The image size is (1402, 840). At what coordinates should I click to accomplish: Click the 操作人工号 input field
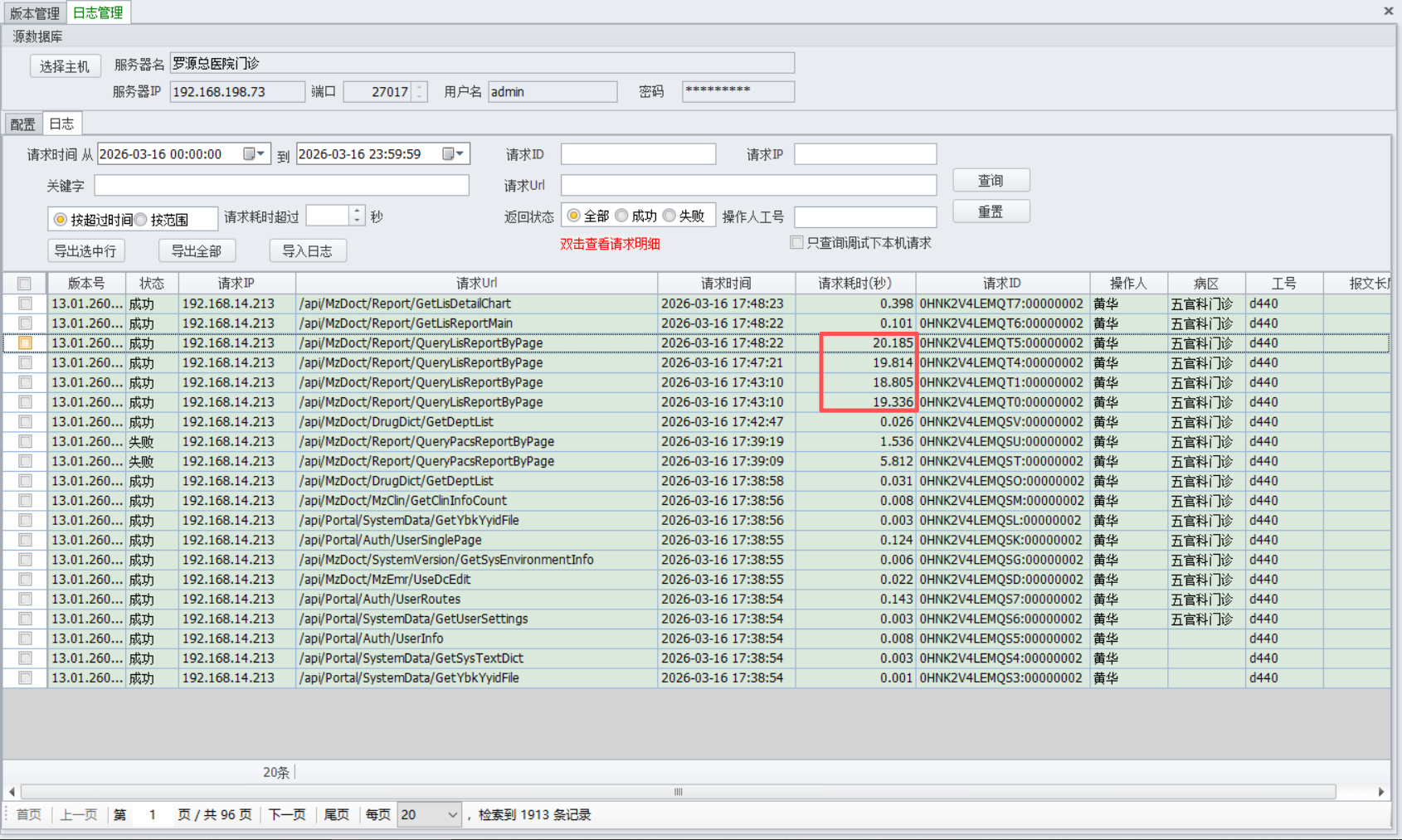[x=865, y=216]
